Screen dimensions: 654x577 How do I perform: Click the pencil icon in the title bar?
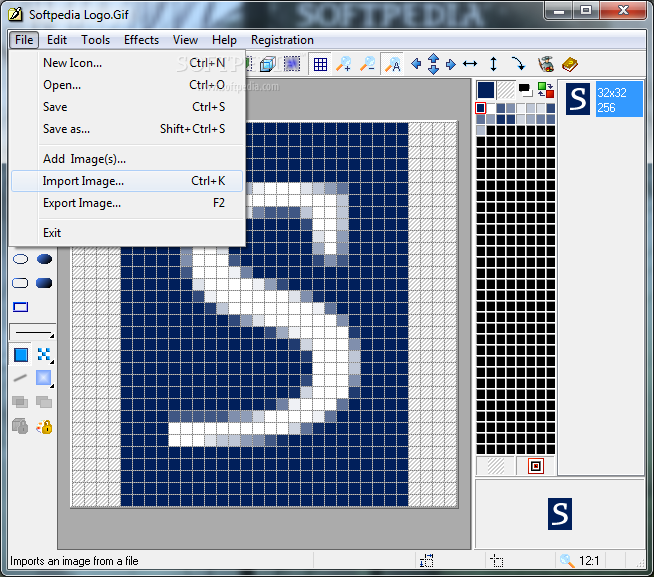point(15,15)
